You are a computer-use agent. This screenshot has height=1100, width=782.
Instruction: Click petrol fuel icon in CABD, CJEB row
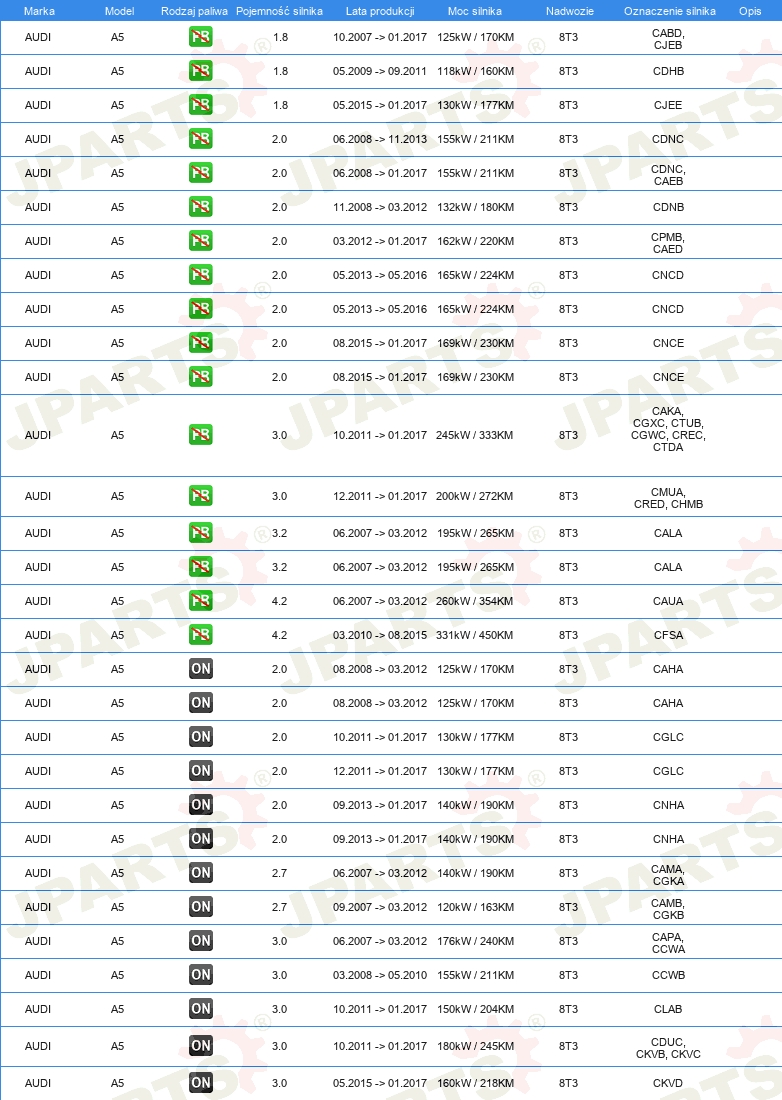click(x=201, y=36)
